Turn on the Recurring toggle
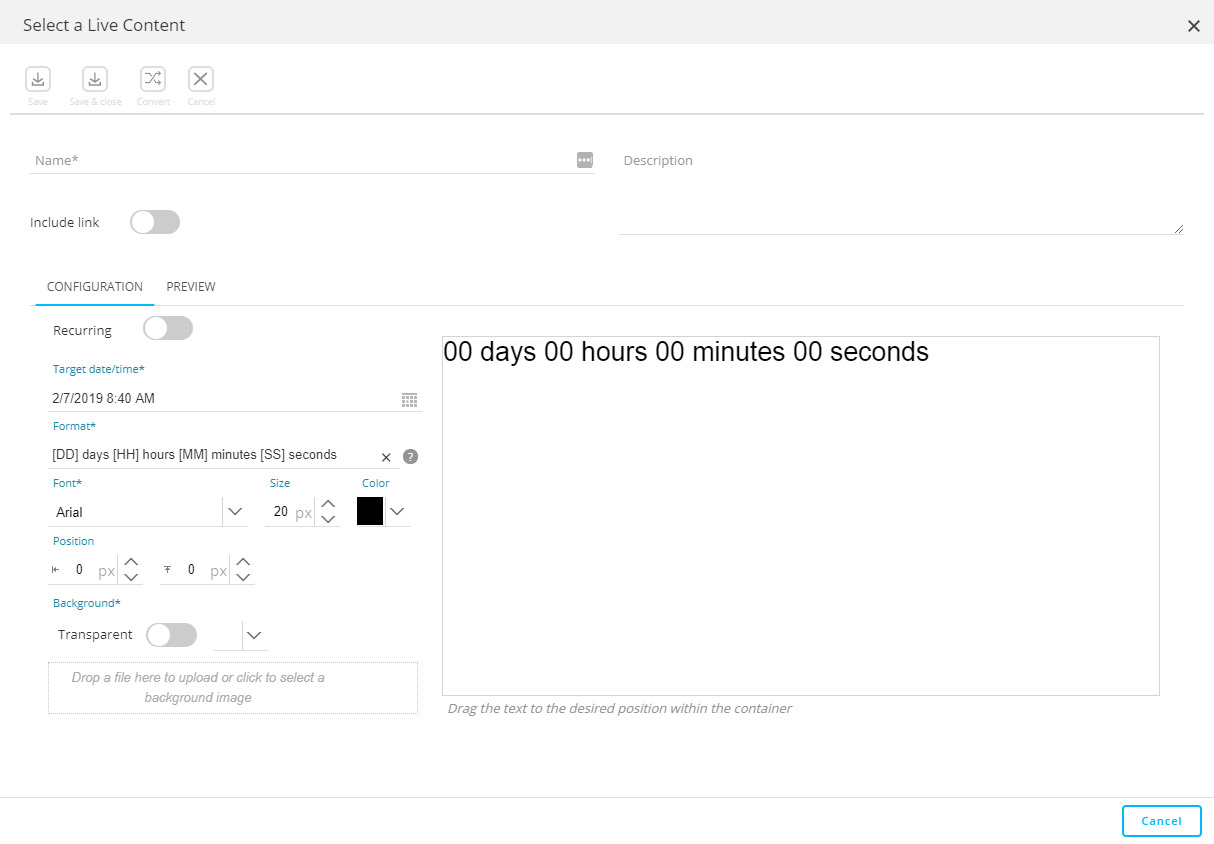Image resolution: width=1214 pixels, height=844 pixels. [x=168, y=329]
